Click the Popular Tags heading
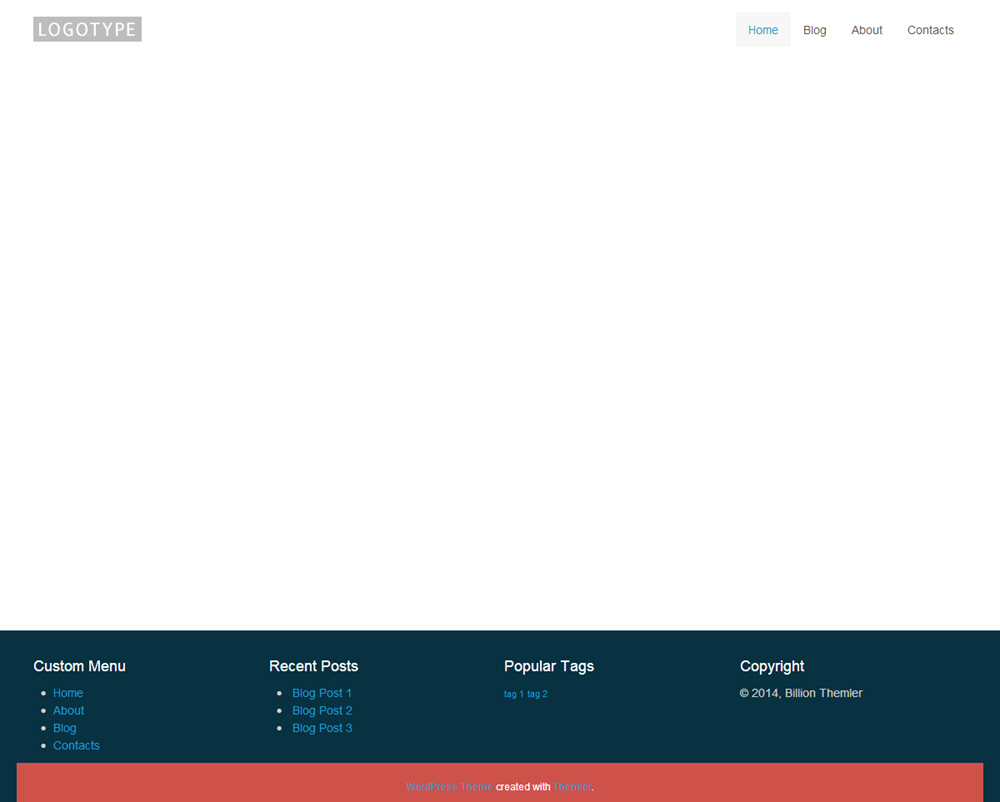 click(549, 666)
